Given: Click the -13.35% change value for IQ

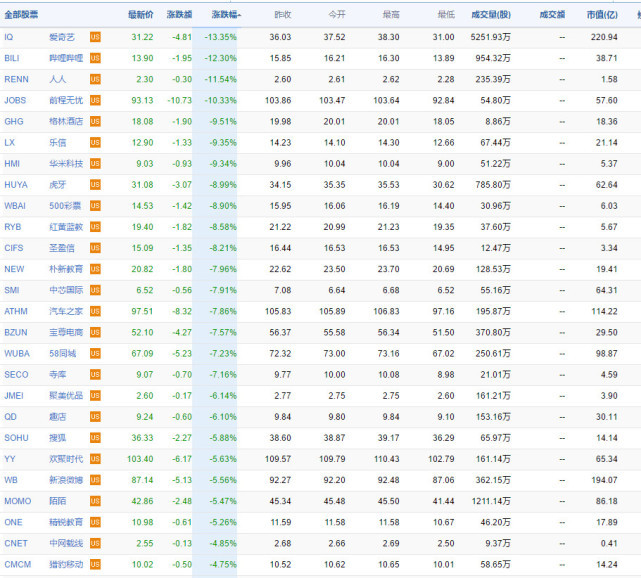Looking at the screenshot, I should click(220, 37).
